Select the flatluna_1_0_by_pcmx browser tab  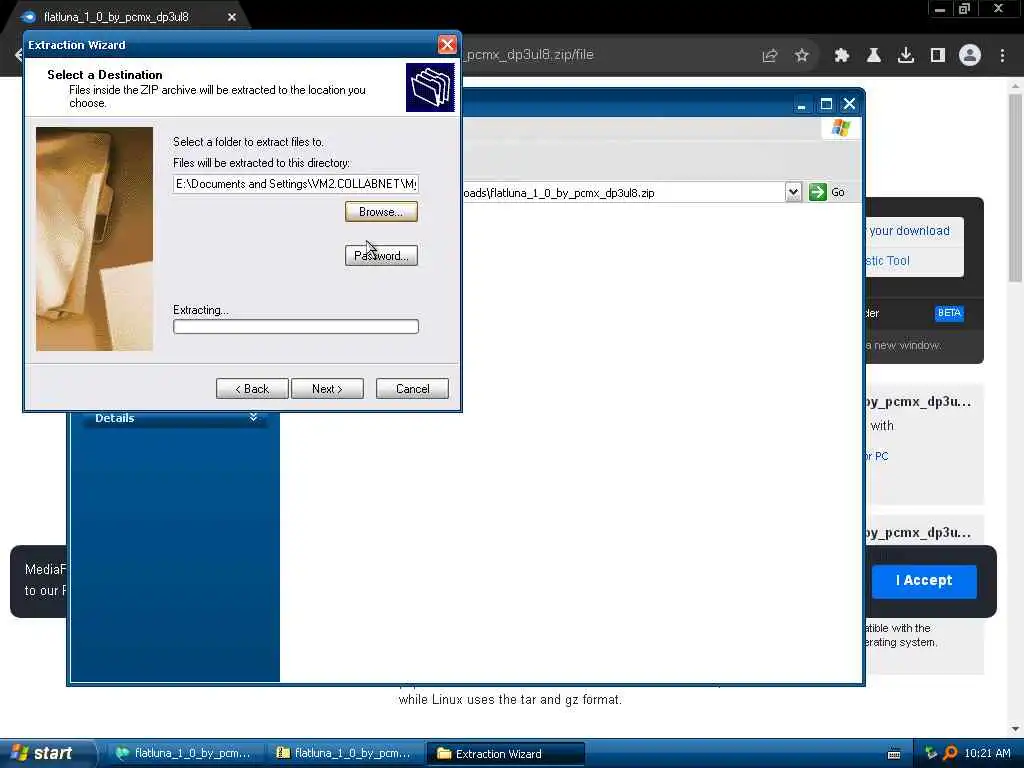point(116,17)
